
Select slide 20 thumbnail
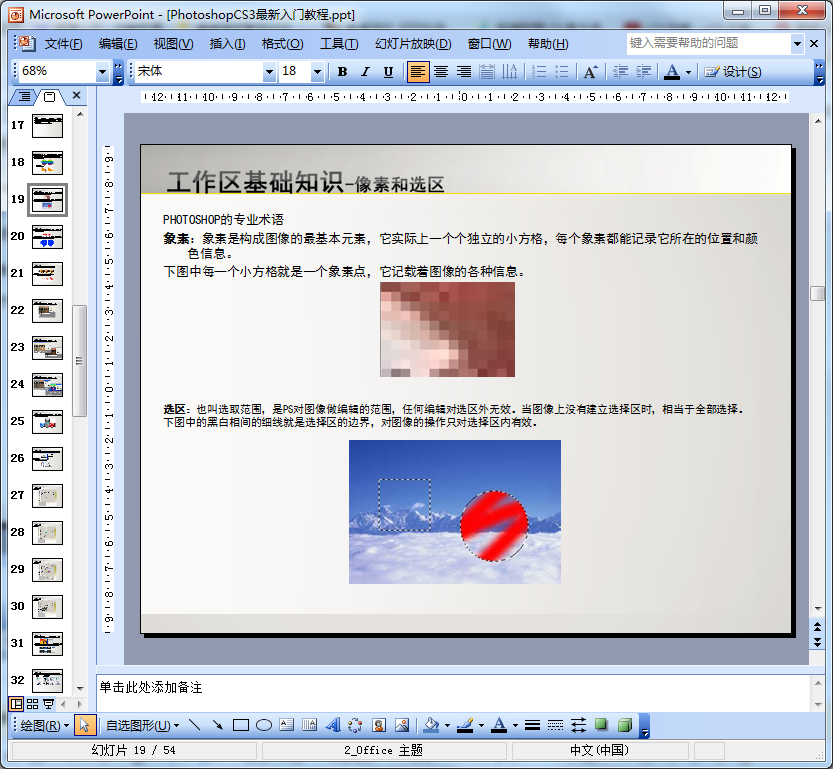pos(47,237)
